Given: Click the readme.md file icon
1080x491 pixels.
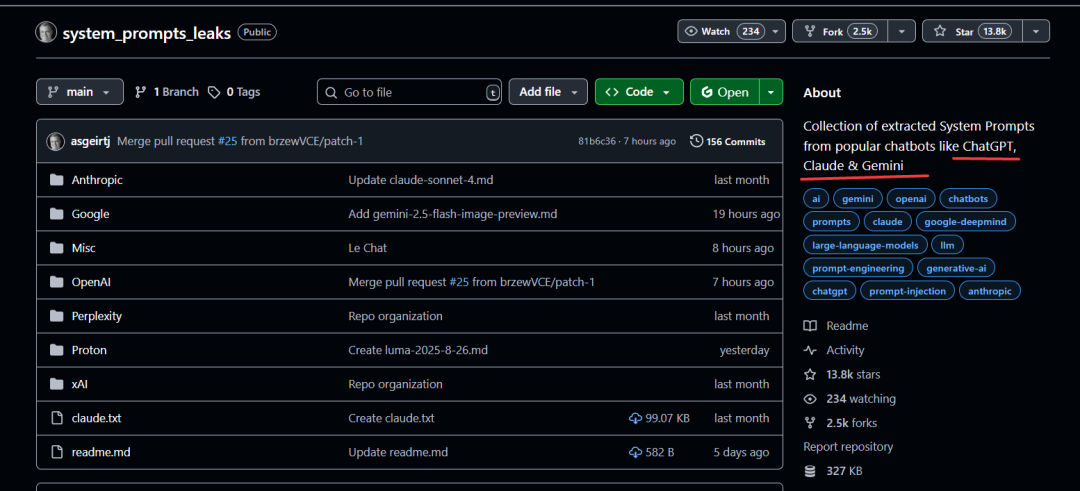Looking at the screenshot, I should point(56,452).
